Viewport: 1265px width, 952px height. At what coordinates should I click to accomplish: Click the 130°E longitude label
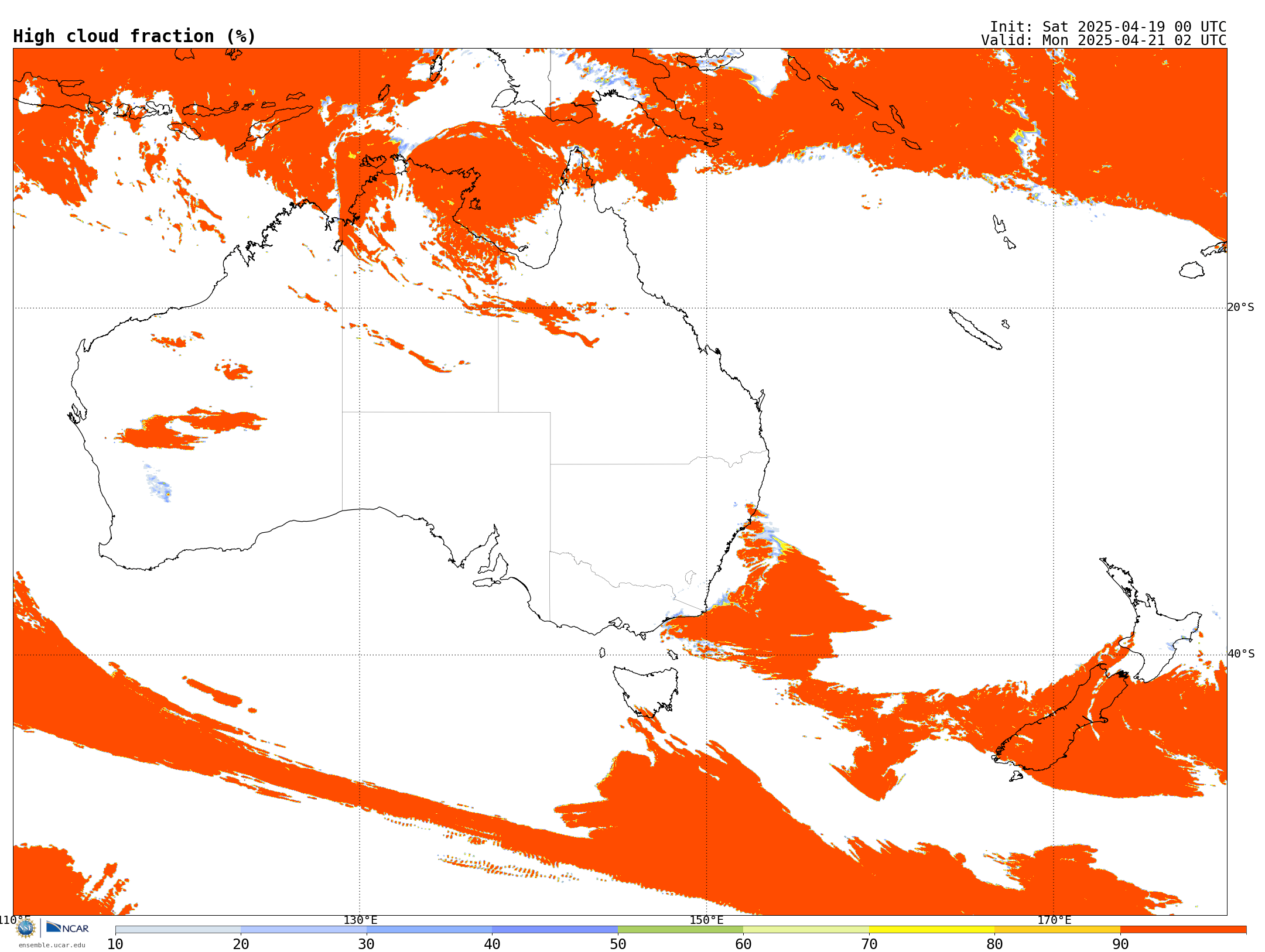[x=360, y=920]
